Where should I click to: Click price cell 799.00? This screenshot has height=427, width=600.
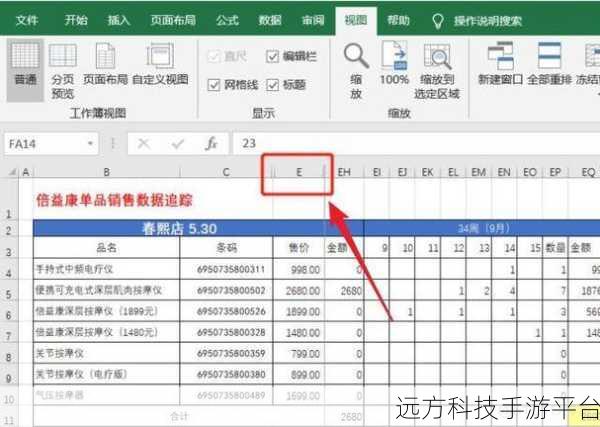(299, 353)
